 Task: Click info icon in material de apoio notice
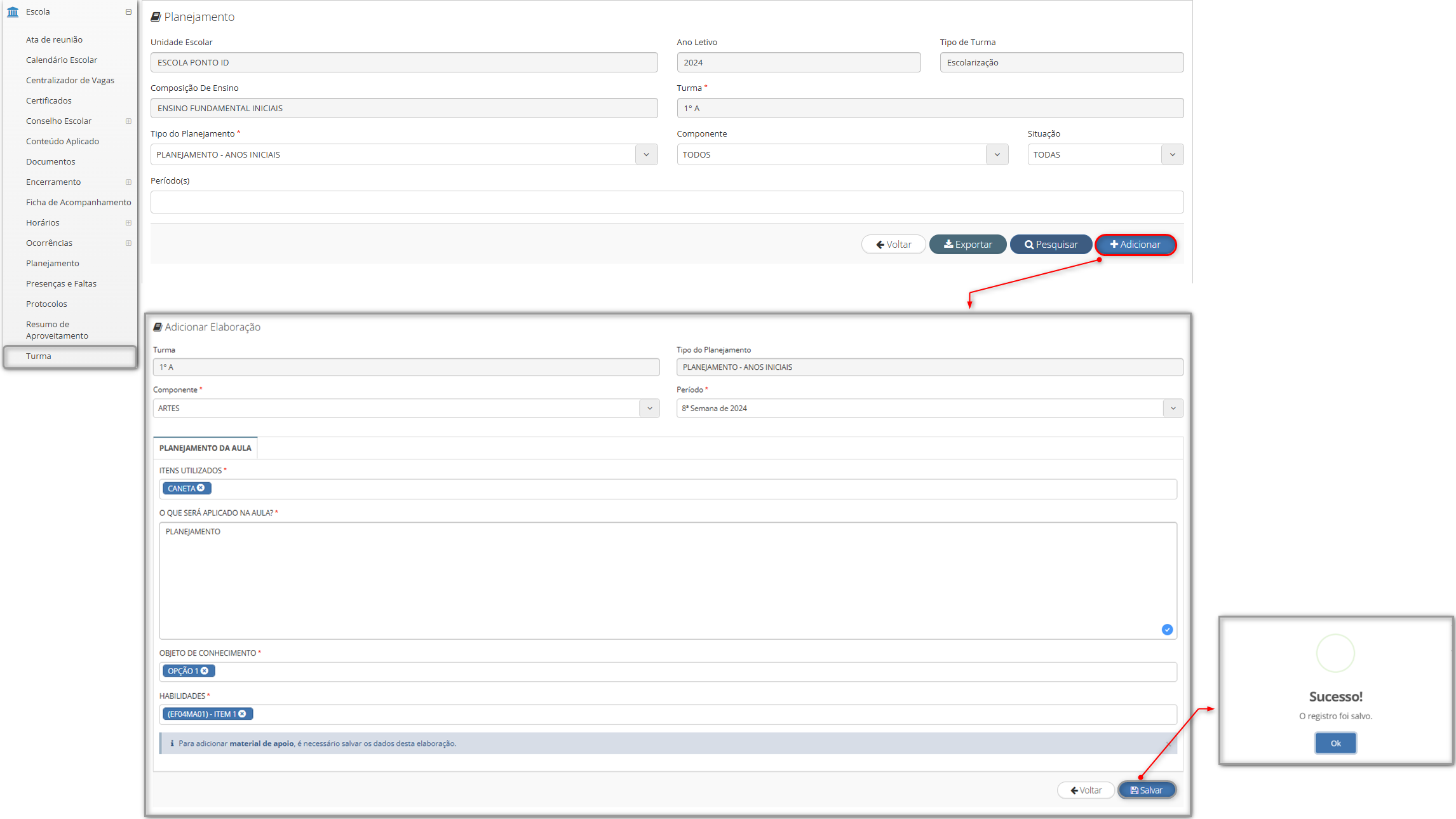[x=172, y=743]
